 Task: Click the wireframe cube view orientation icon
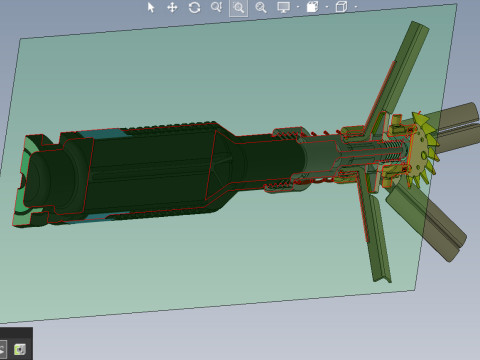[x=341, y=7]
